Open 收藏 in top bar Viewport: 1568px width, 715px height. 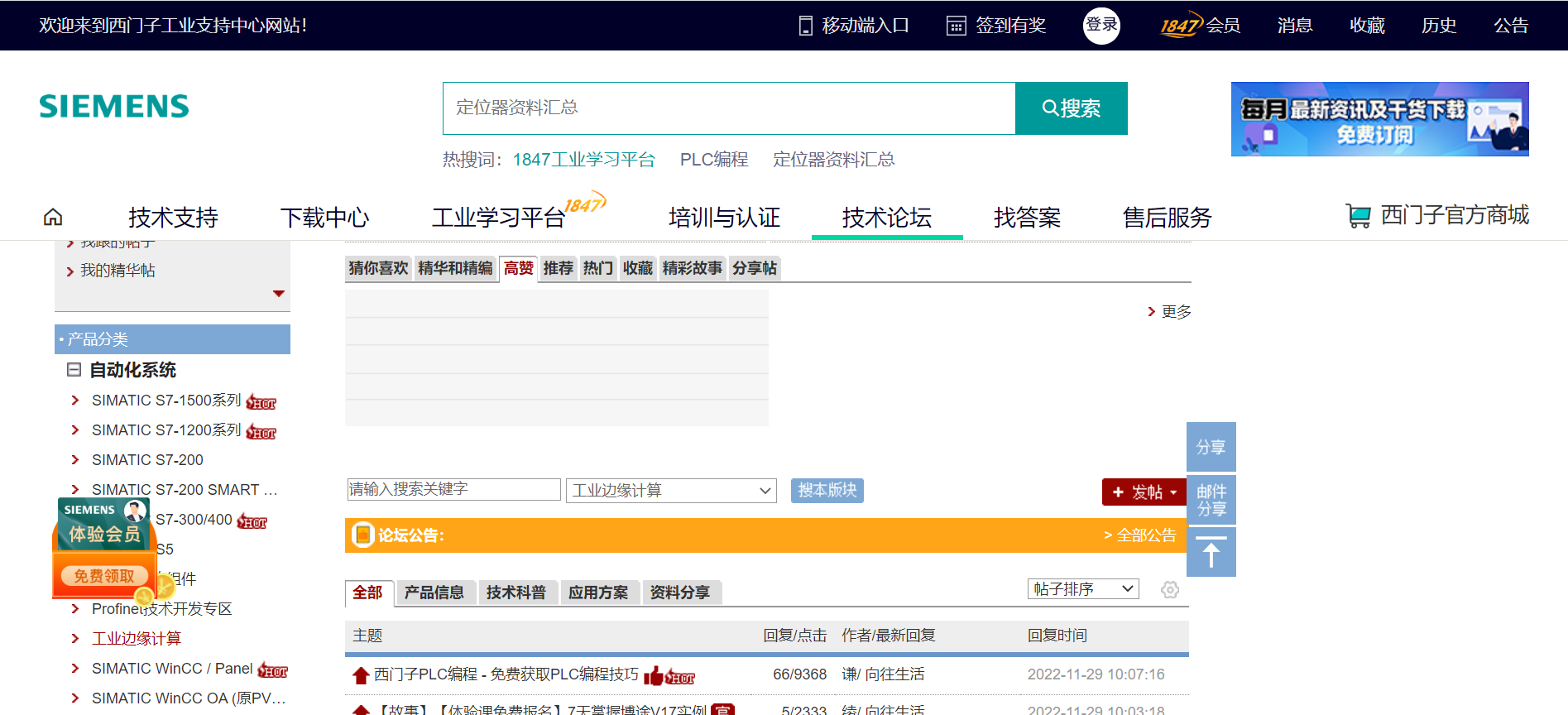tap(1367, 26)
